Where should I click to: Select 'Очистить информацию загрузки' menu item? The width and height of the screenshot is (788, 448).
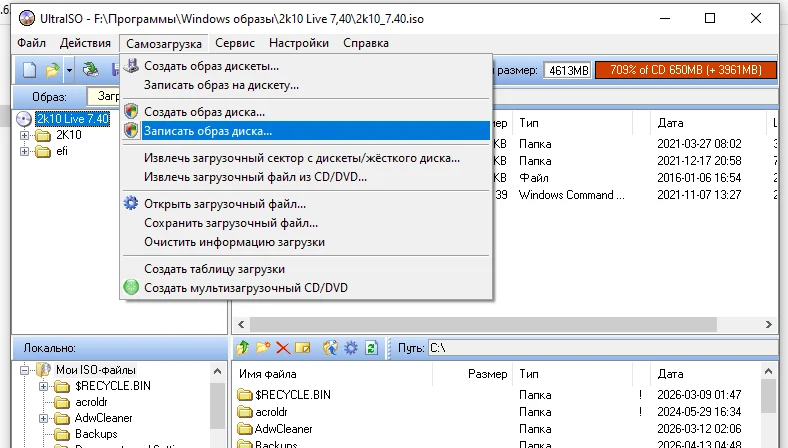pos(234,242)
